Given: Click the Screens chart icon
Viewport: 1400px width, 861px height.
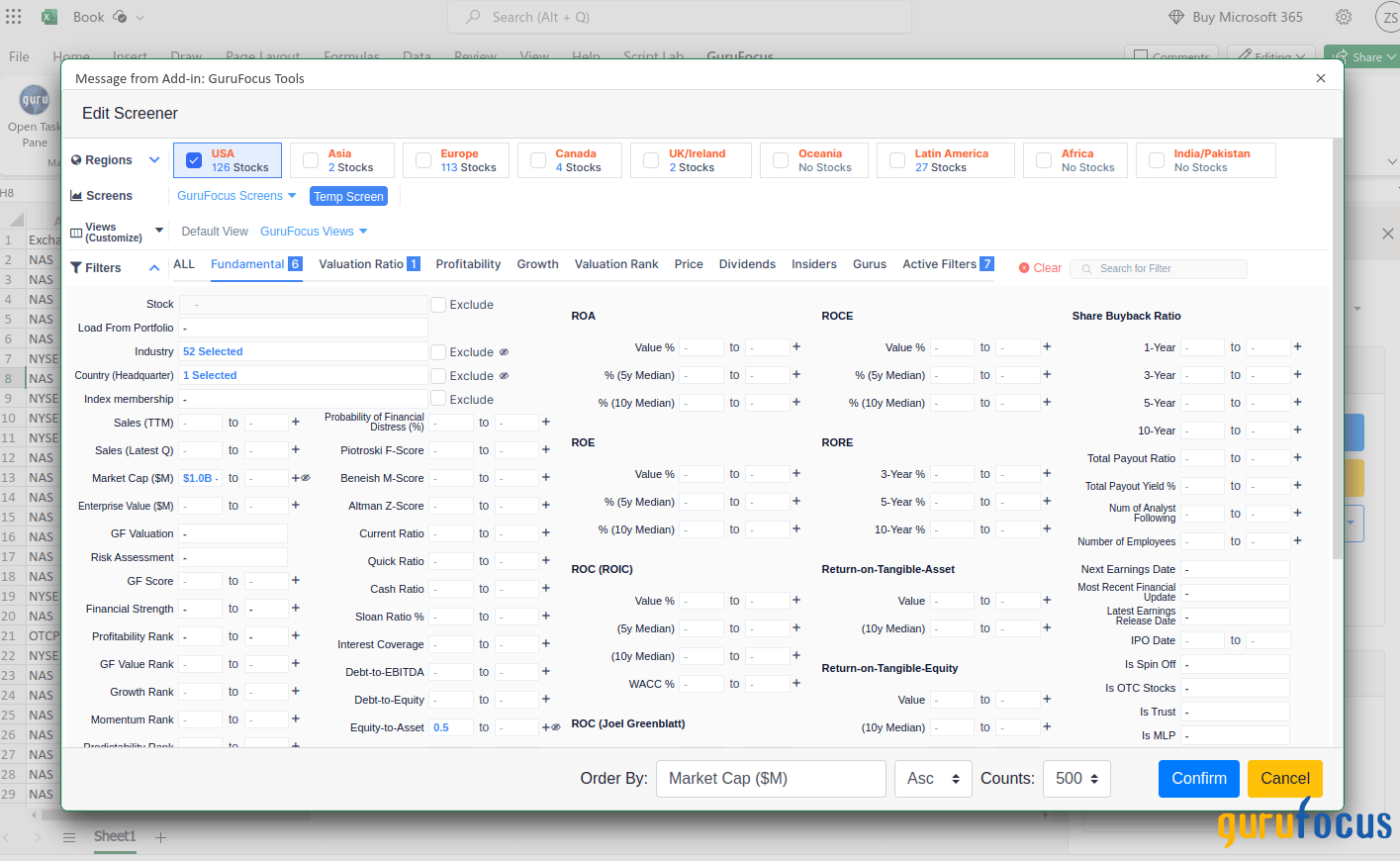Looking at the screenshot, I should coord(77,195).
